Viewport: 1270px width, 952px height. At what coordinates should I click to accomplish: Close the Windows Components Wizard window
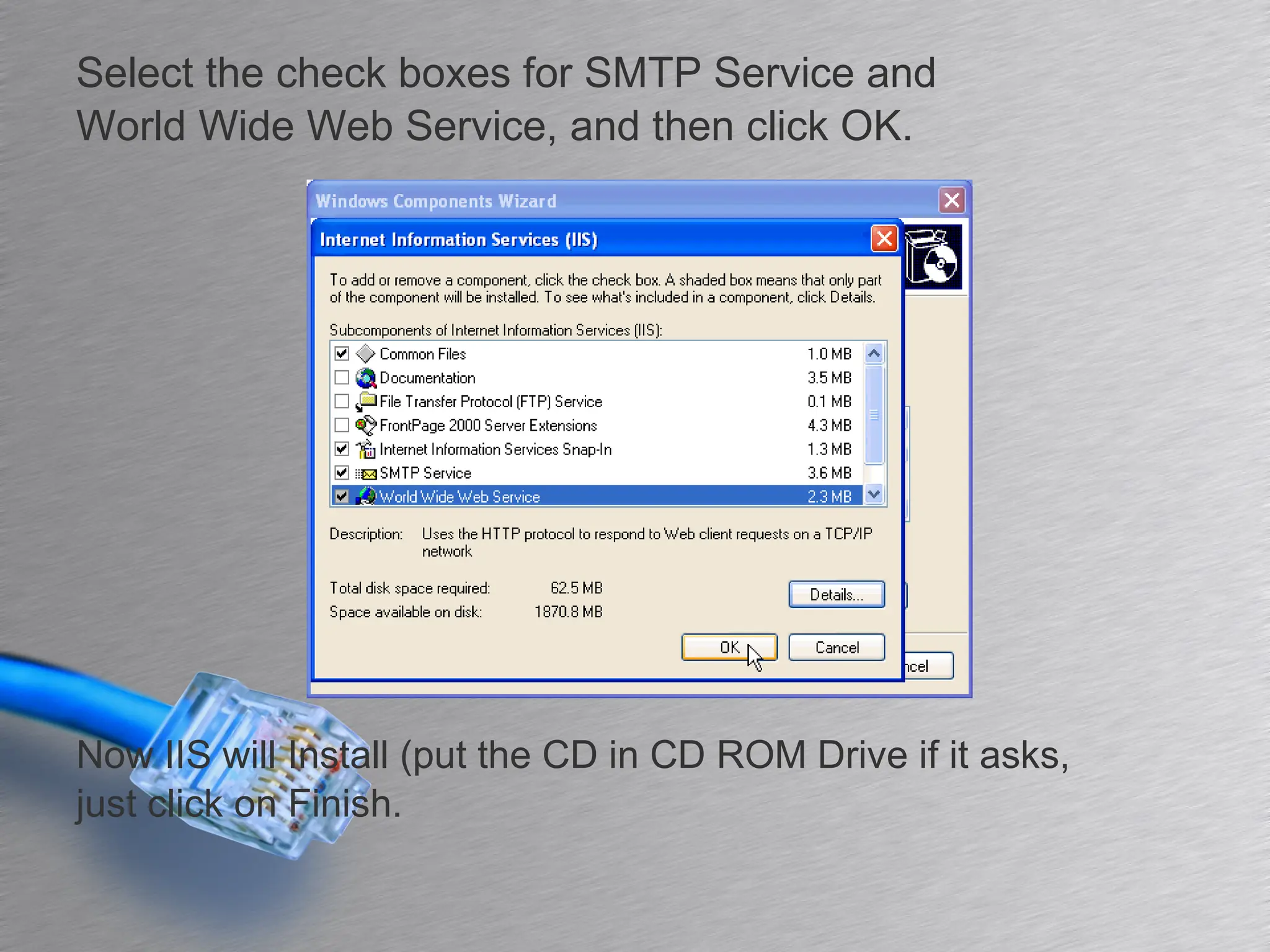(x=952, y=200)
